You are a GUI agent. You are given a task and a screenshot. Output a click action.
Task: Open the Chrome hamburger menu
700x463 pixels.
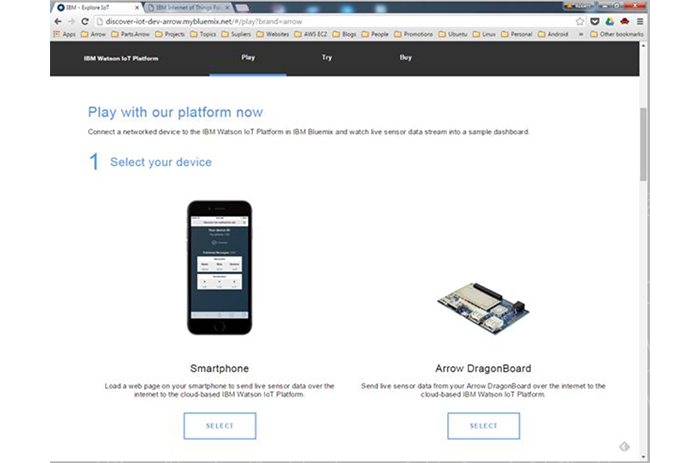click(x=640, y=21)
